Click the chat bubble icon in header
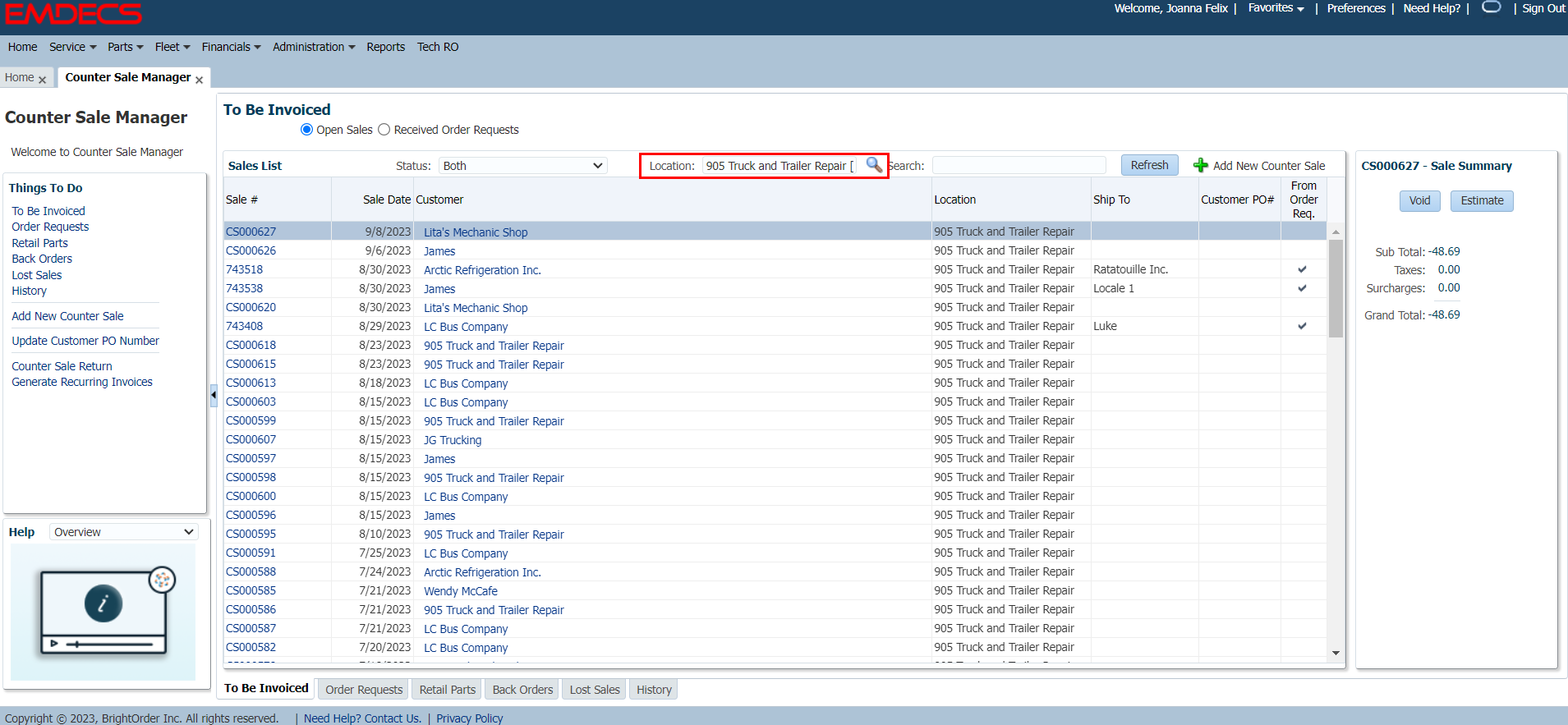Screen dimensions: 1568x725 pos(1492,7)
